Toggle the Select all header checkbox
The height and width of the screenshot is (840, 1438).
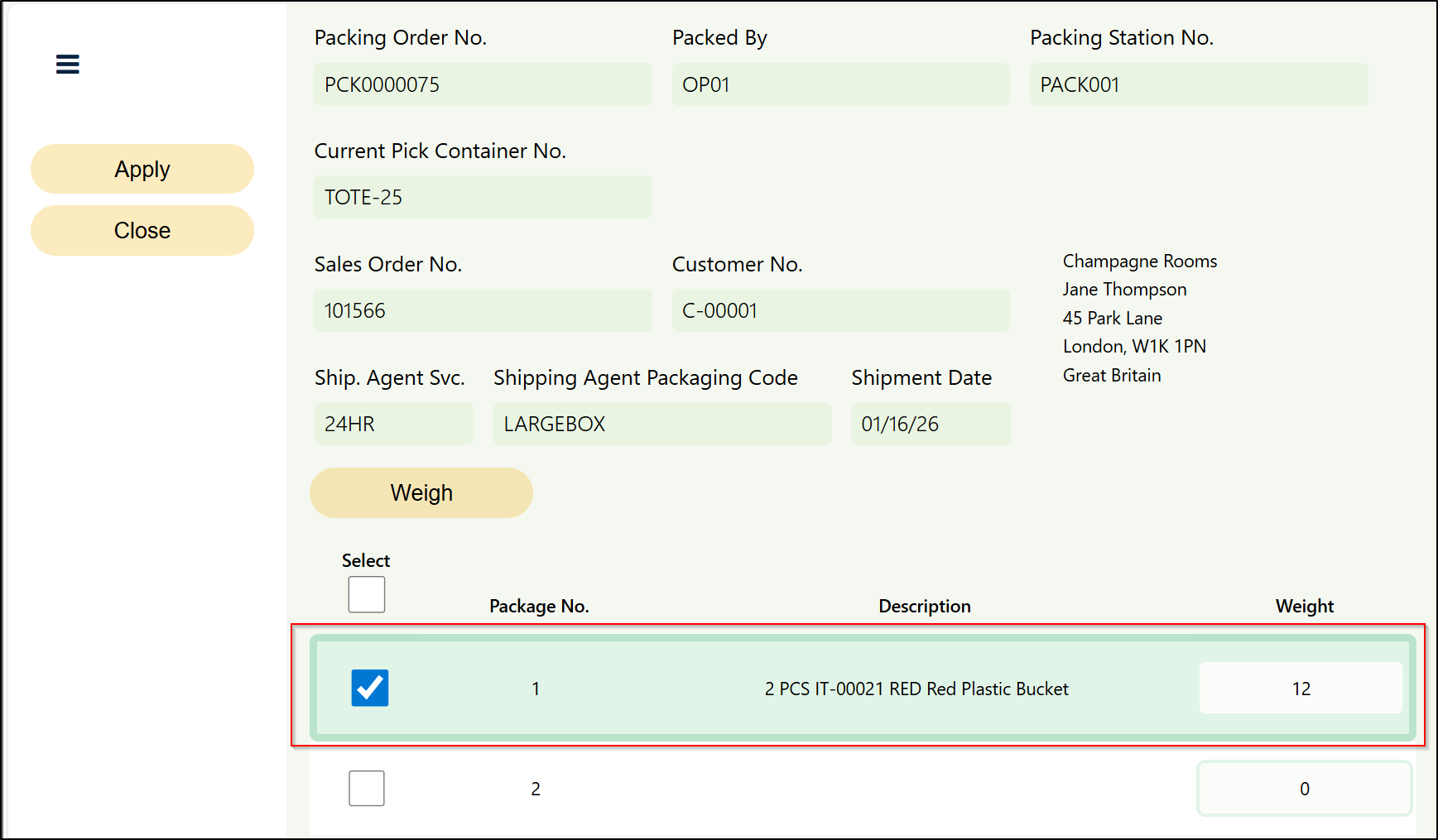[x=366, y=594]
